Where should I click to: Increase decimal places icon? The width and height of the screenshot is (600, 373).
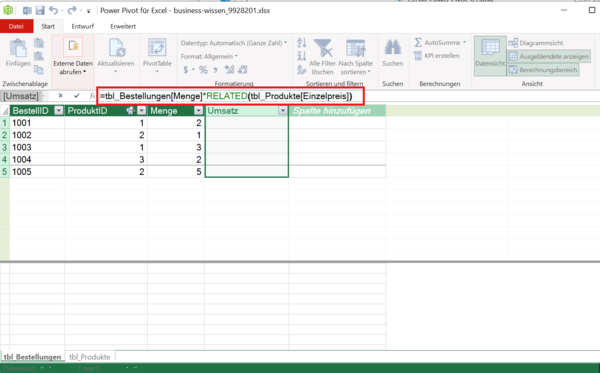coord(229,70)
